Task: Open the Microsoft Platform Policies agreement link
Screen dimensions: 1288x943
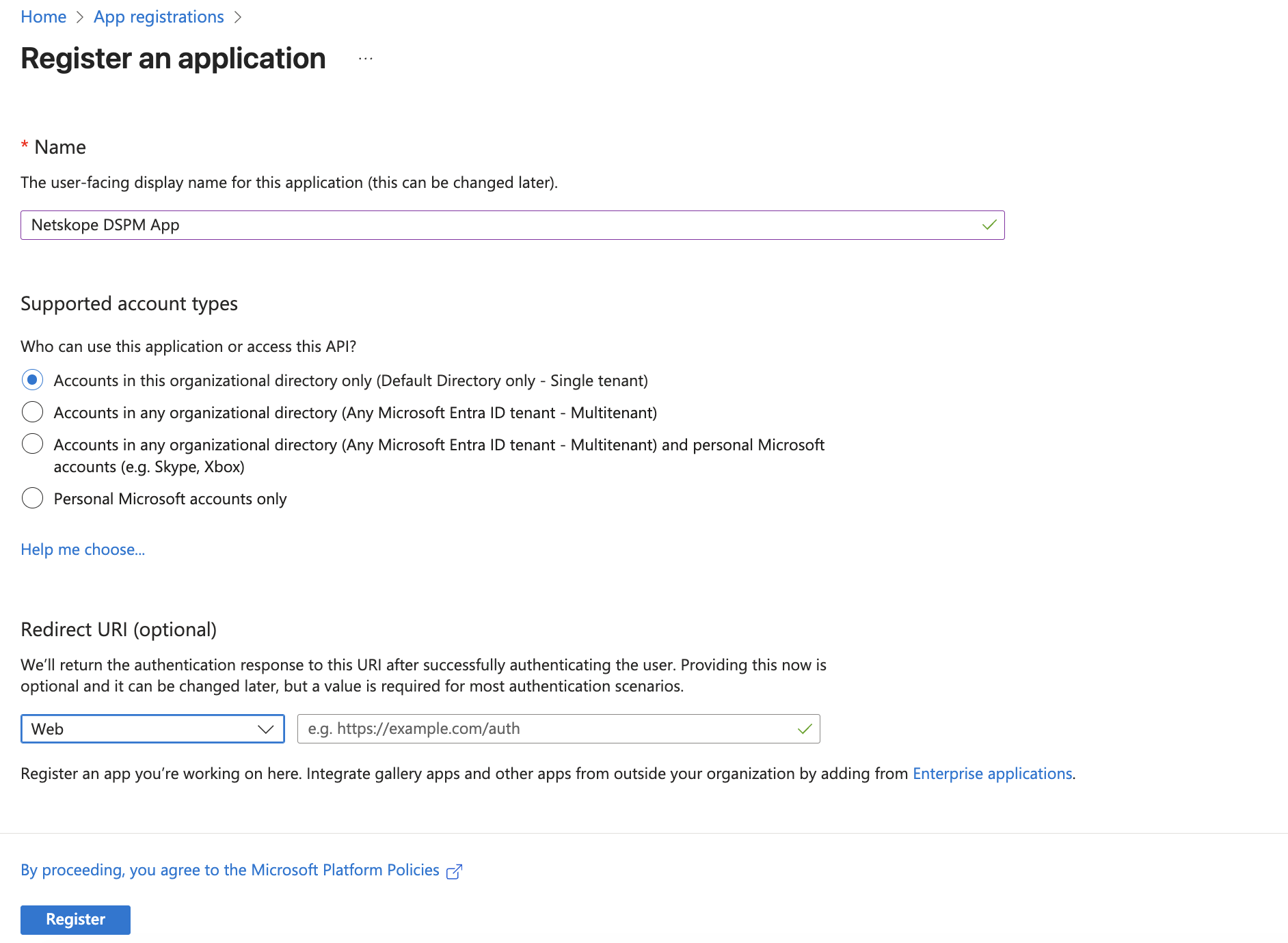Action: coord(230,870)
